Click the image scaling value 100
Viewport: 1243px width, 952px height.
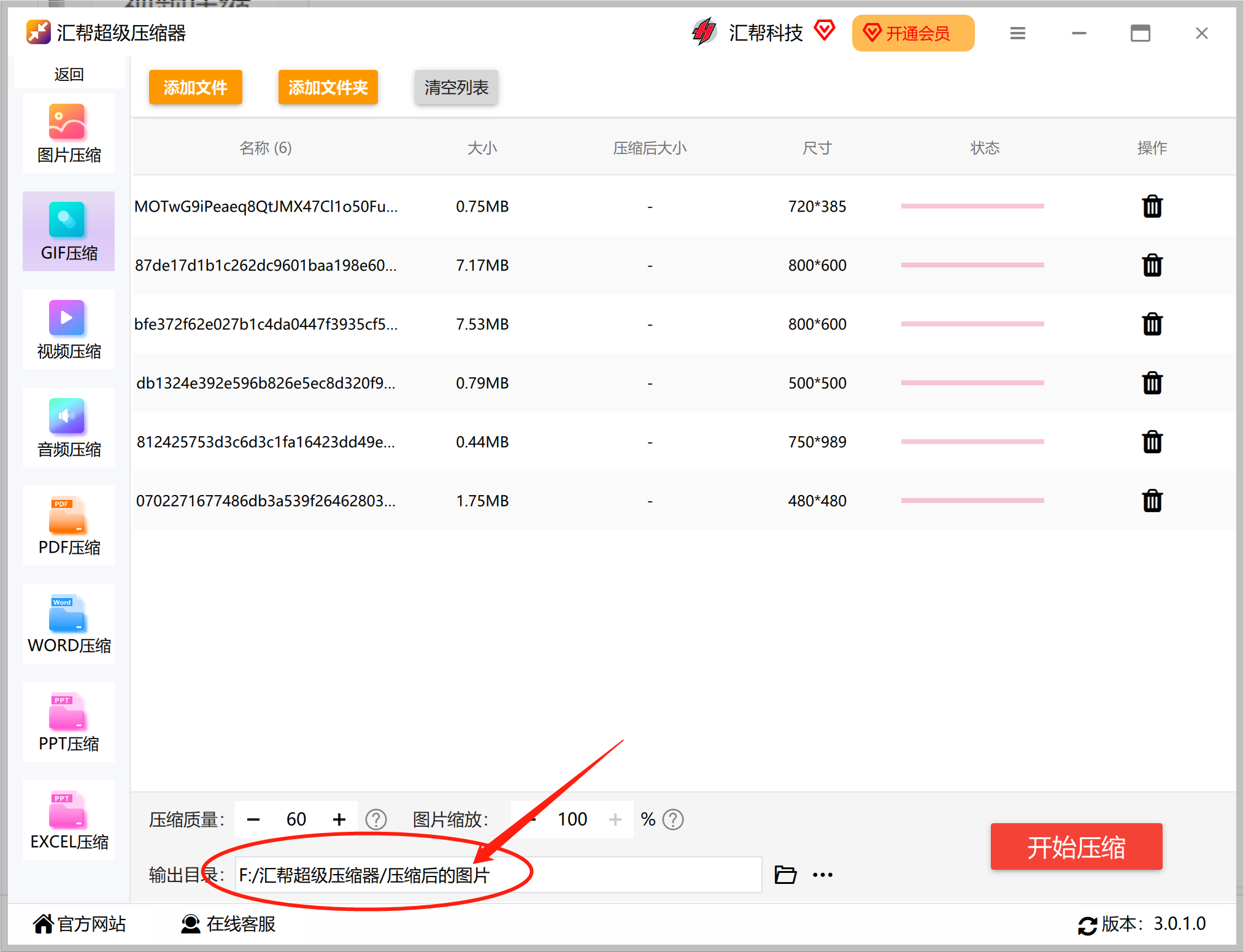tap(572, 820)
